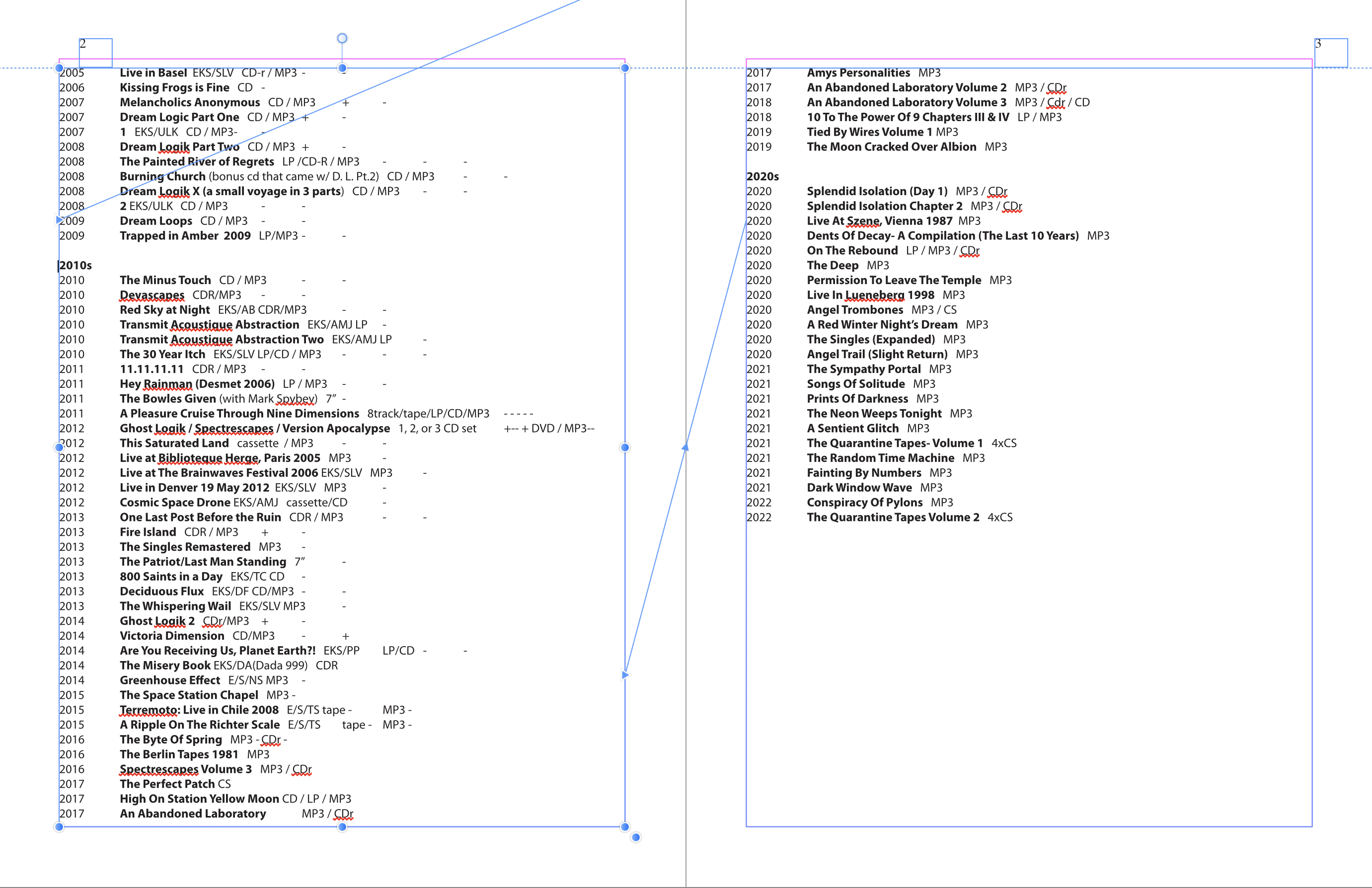Click 'Trapped in Amber 2009' title
Screen dimensions: 1372x888
[x=185, y=236]
